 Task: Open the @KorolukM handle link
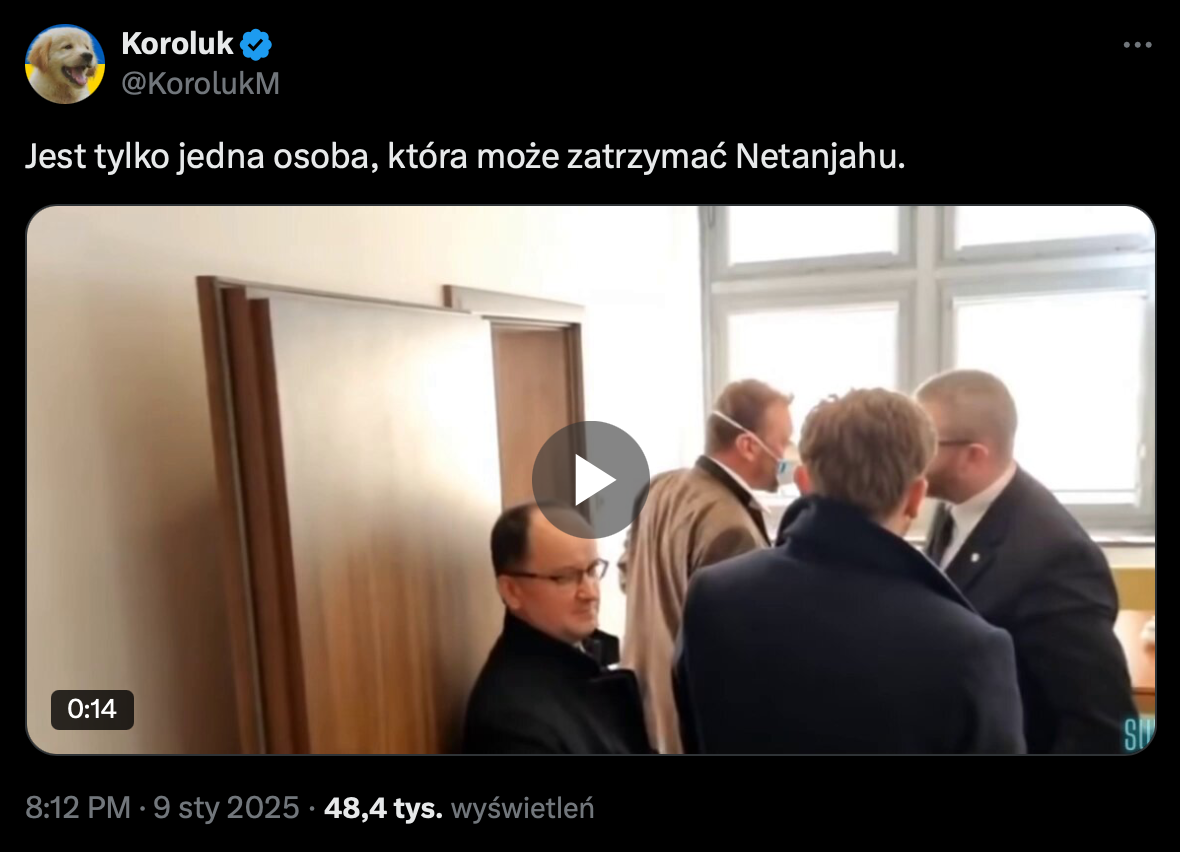point(200,84)
